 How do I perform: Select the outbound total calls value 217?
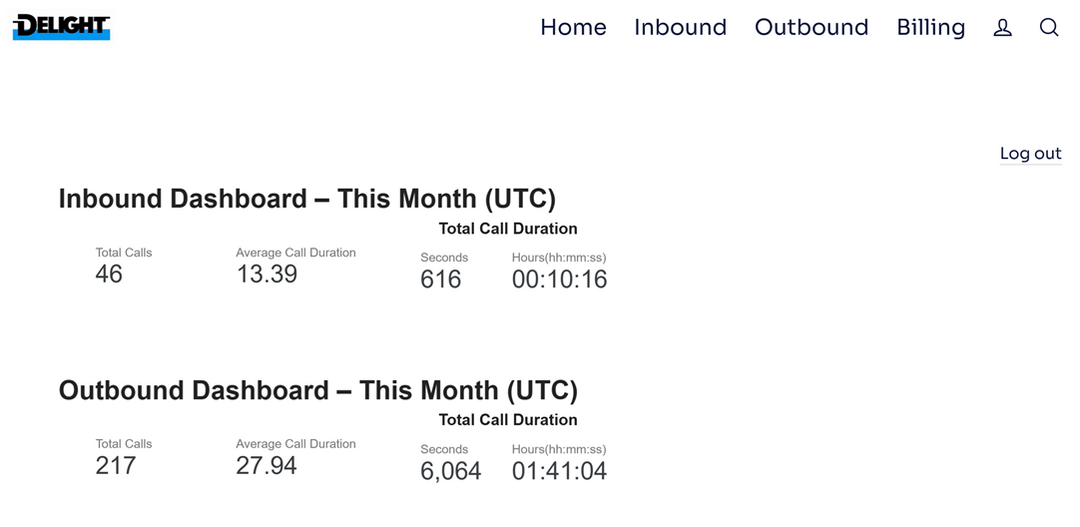115,465
